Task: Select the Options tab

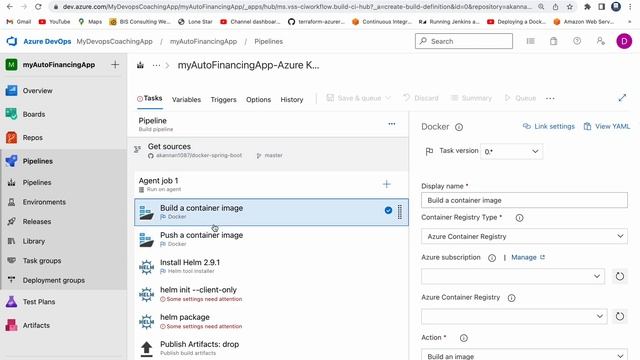Action: tap(258, 100)
